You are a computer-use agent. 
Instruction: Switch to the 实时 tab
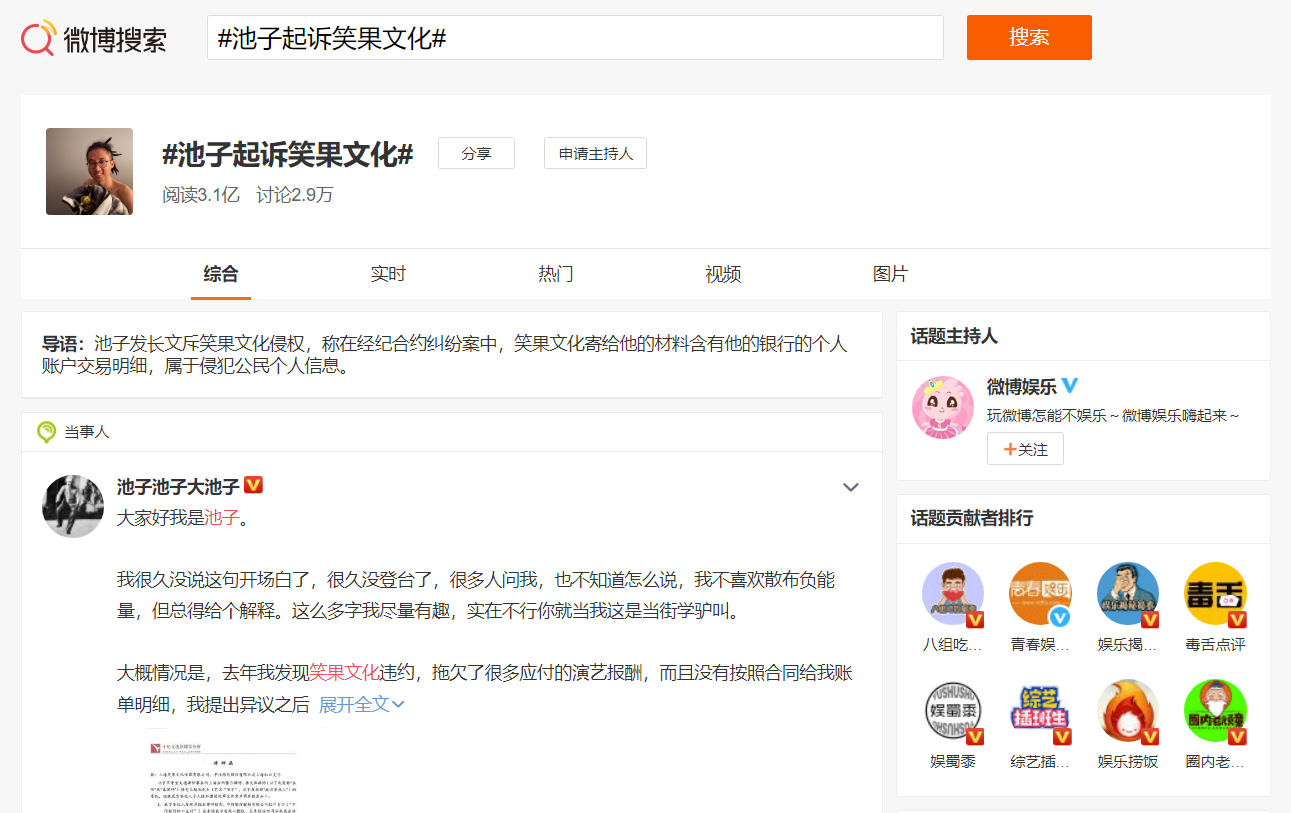click(x=388, y=274)
